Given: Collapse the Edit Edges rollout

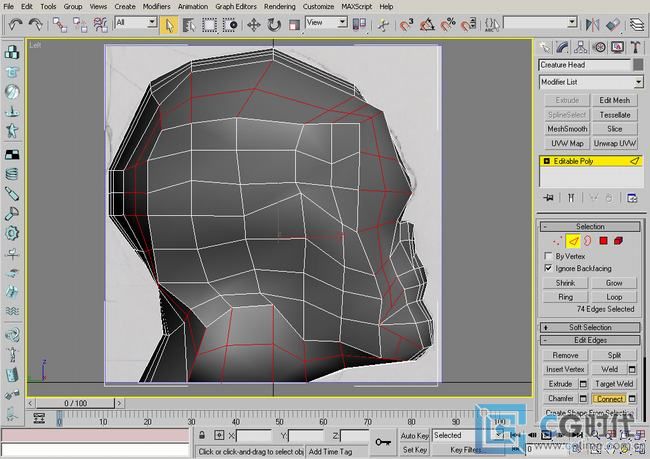Looking at the screenshot, I should point(590,340).
